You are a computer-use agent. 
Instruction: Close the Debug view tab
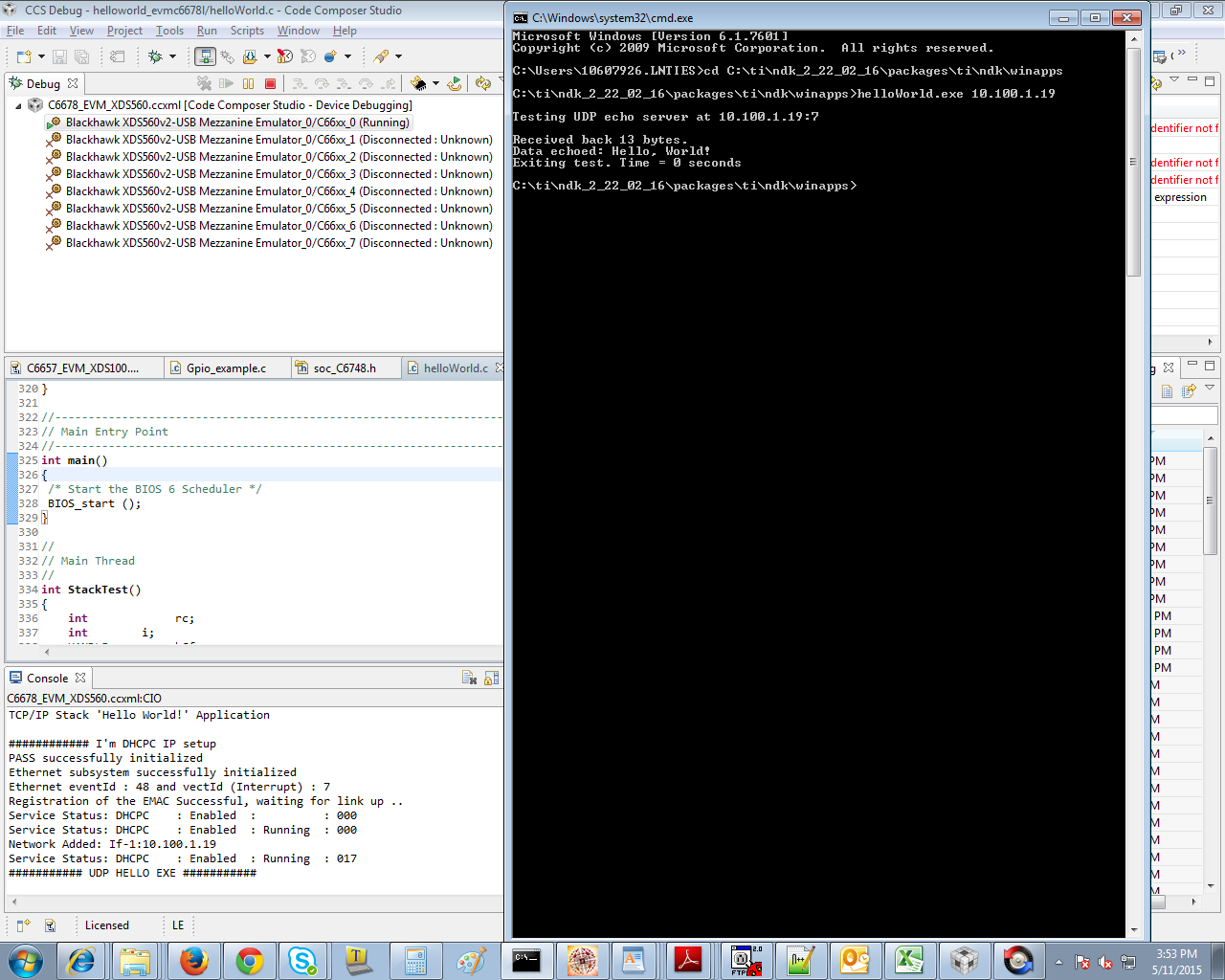click(73, 83)
